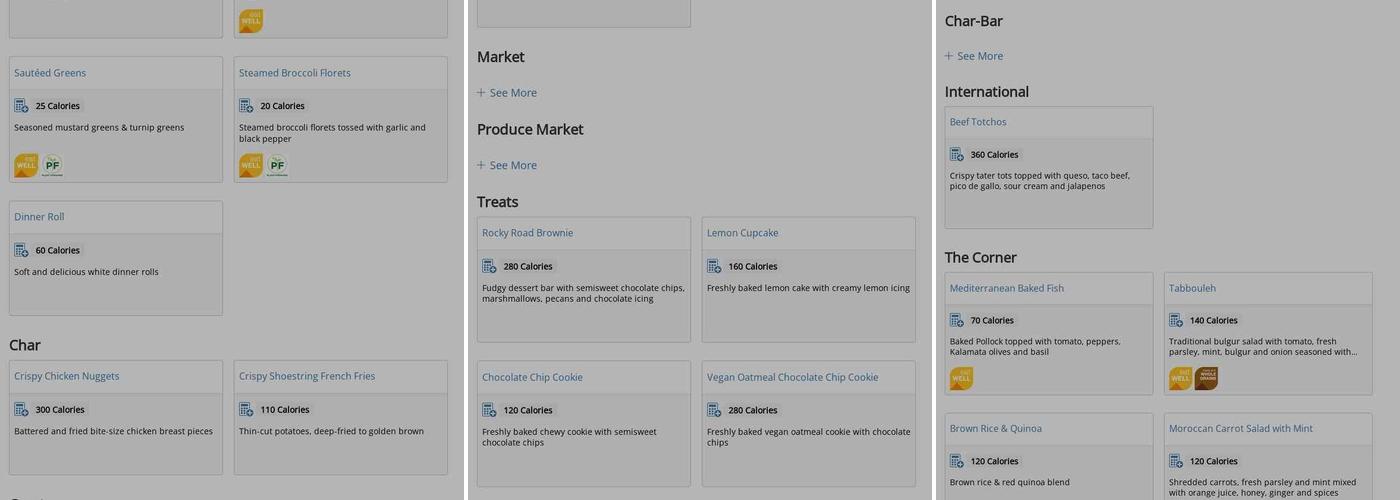Click nutrition icon for Lemon Cupcake

click(x=714, y=266)
